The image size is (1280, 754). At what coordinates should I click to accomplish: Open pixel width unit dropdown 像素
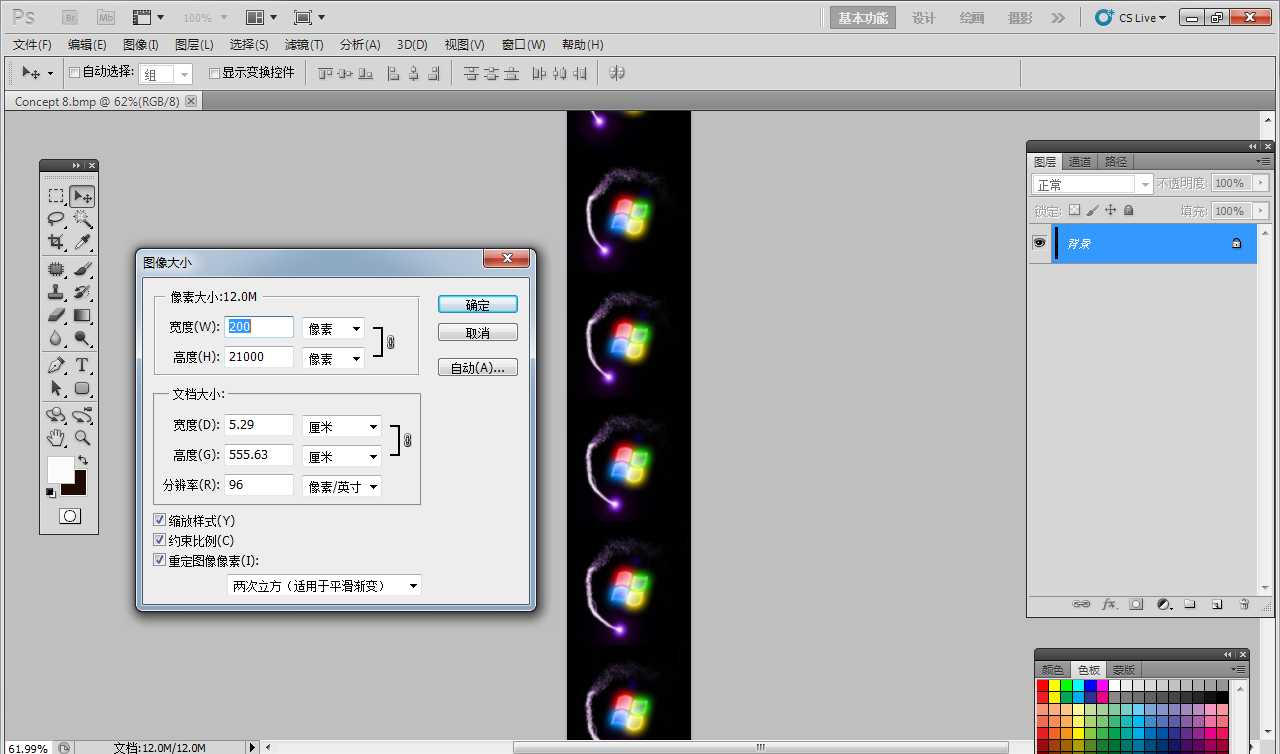334,328
